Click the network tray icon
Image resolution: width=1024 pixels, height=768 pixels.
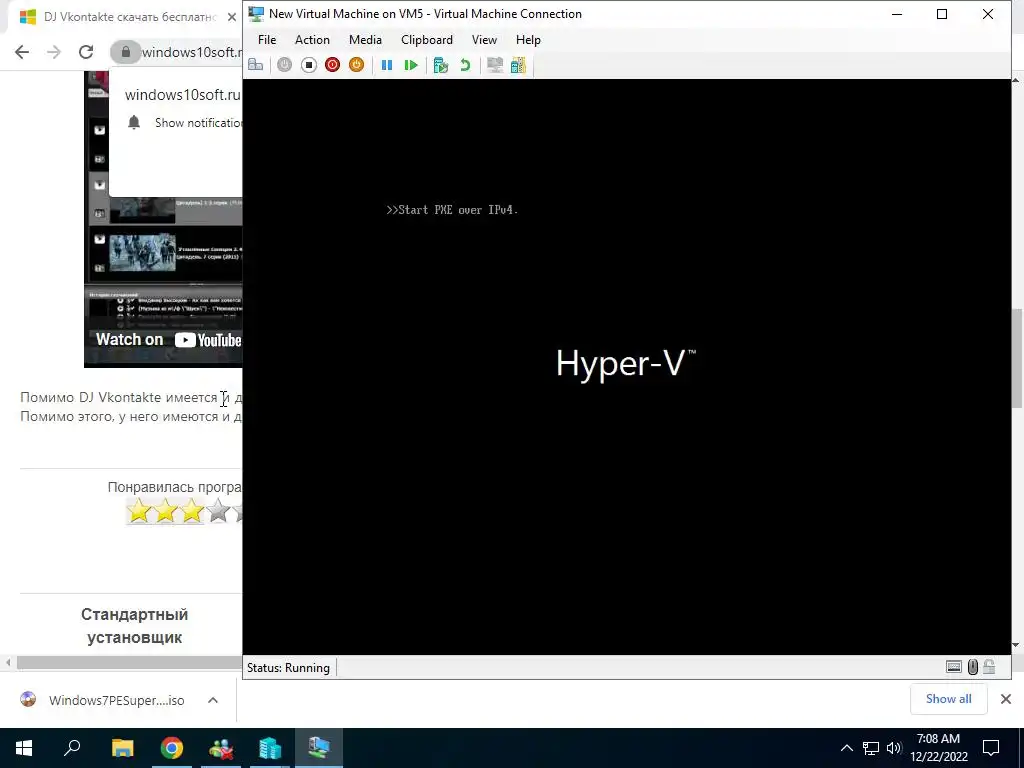(871, 748)
